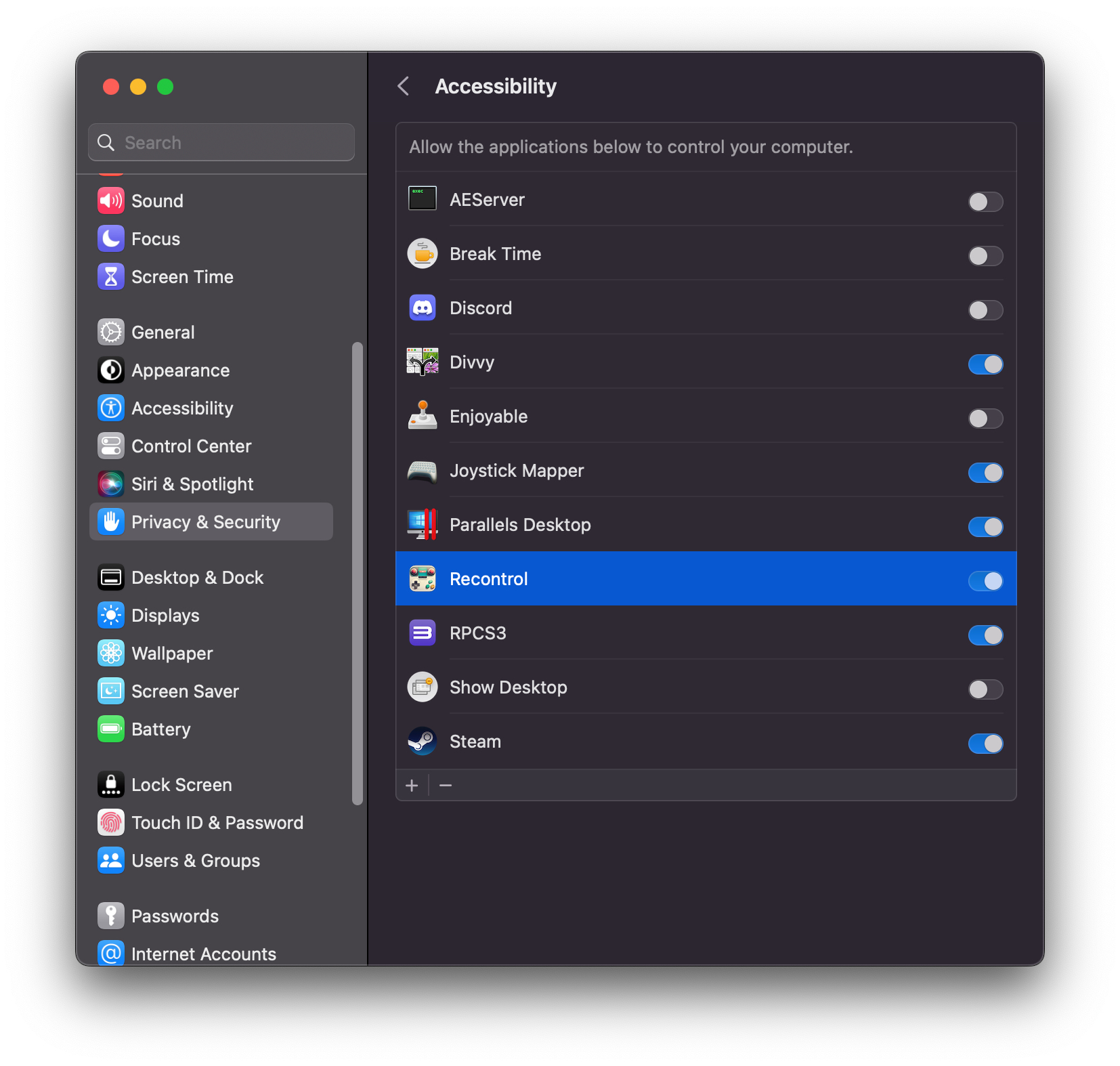Go back using the chevron arrow

coord(404,86)
